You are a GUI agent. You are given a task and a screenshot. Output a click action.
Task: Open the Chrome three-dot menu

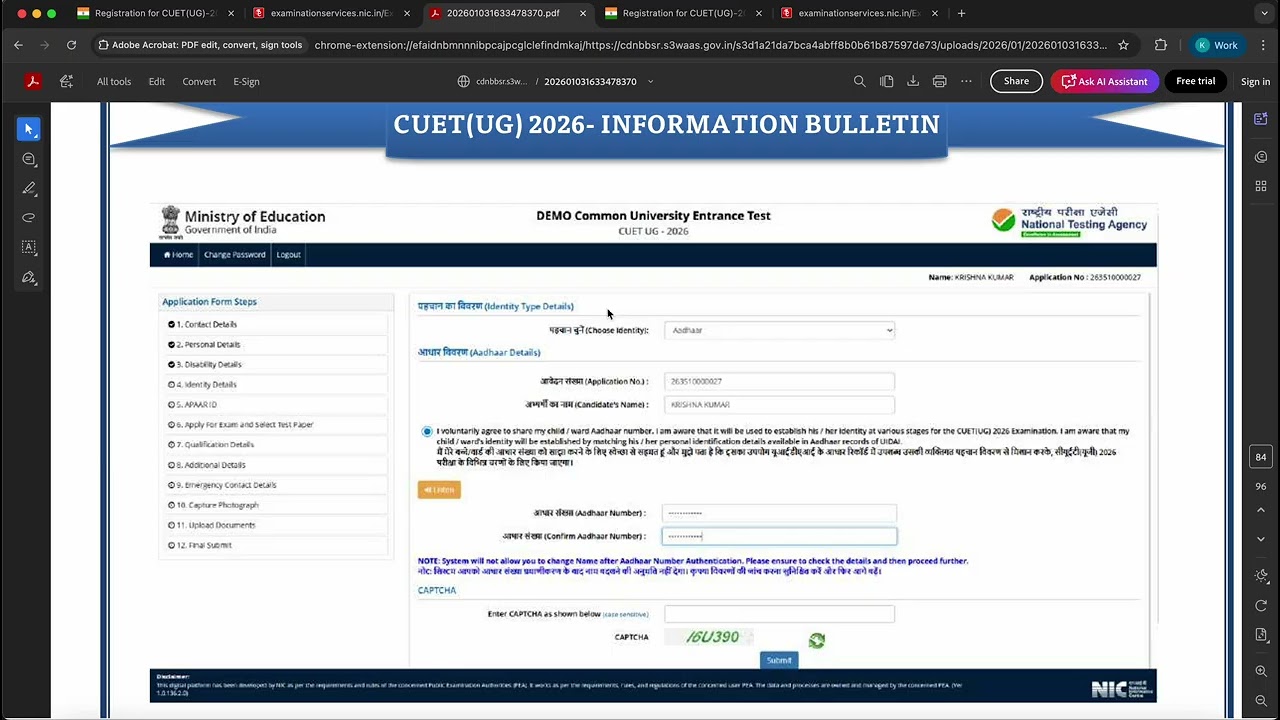(x=1263, y=45)
